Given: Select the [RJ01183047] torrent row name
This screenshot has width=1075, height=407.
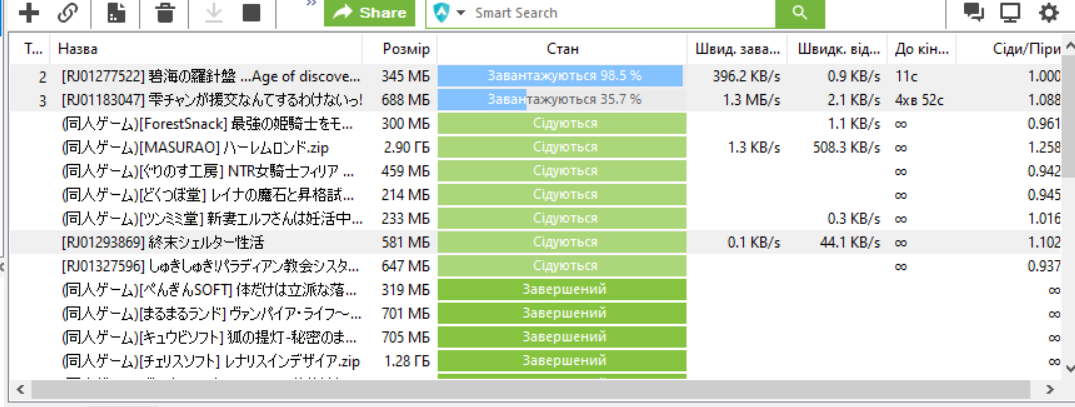Looking at the screenshot, I should (x=211, y=100).
